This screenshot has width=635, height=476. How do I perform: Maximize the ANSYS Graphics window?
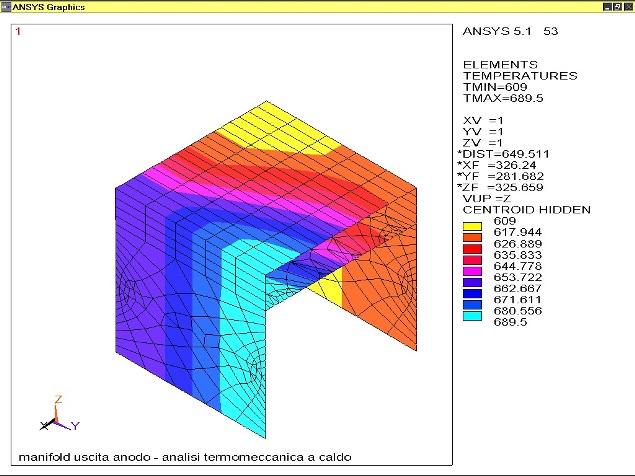(x=617, y=6)
